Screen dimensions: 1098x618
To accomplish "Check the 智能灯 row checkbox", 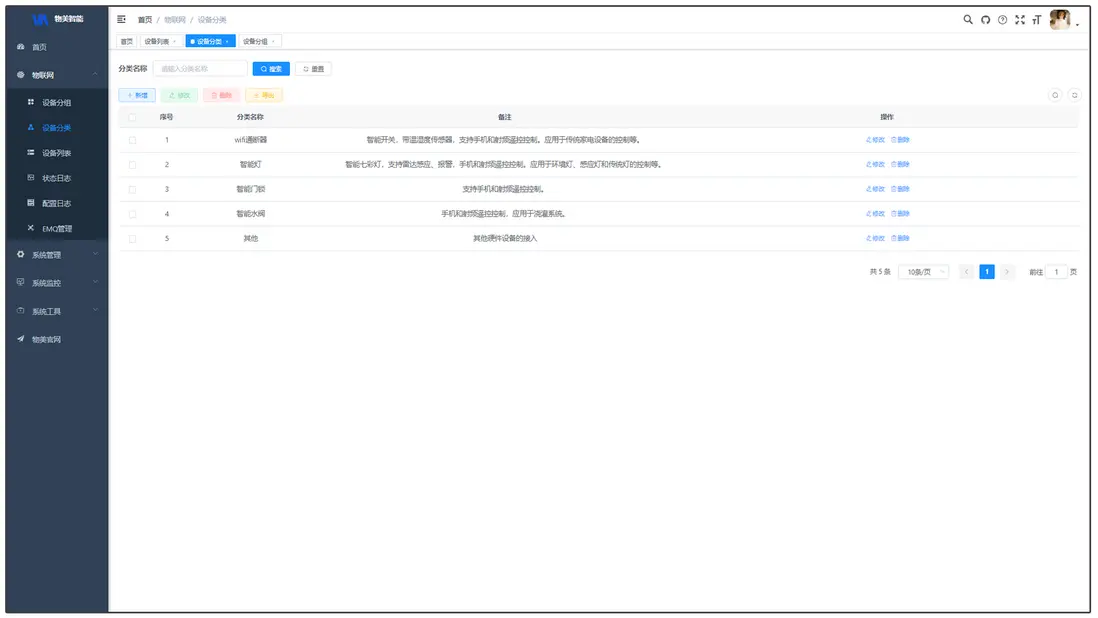I will tap(132, 164).
